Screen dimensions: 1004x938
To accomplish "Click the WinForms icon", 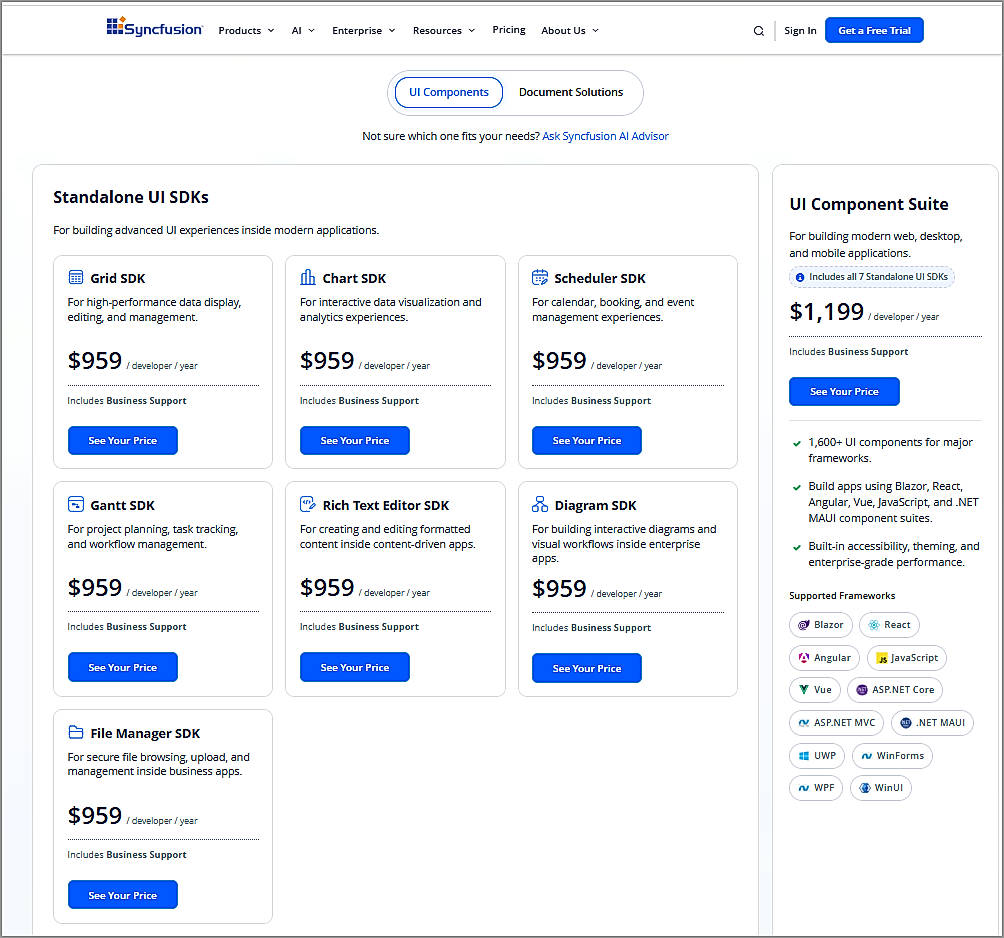I will tap(866, 756).
